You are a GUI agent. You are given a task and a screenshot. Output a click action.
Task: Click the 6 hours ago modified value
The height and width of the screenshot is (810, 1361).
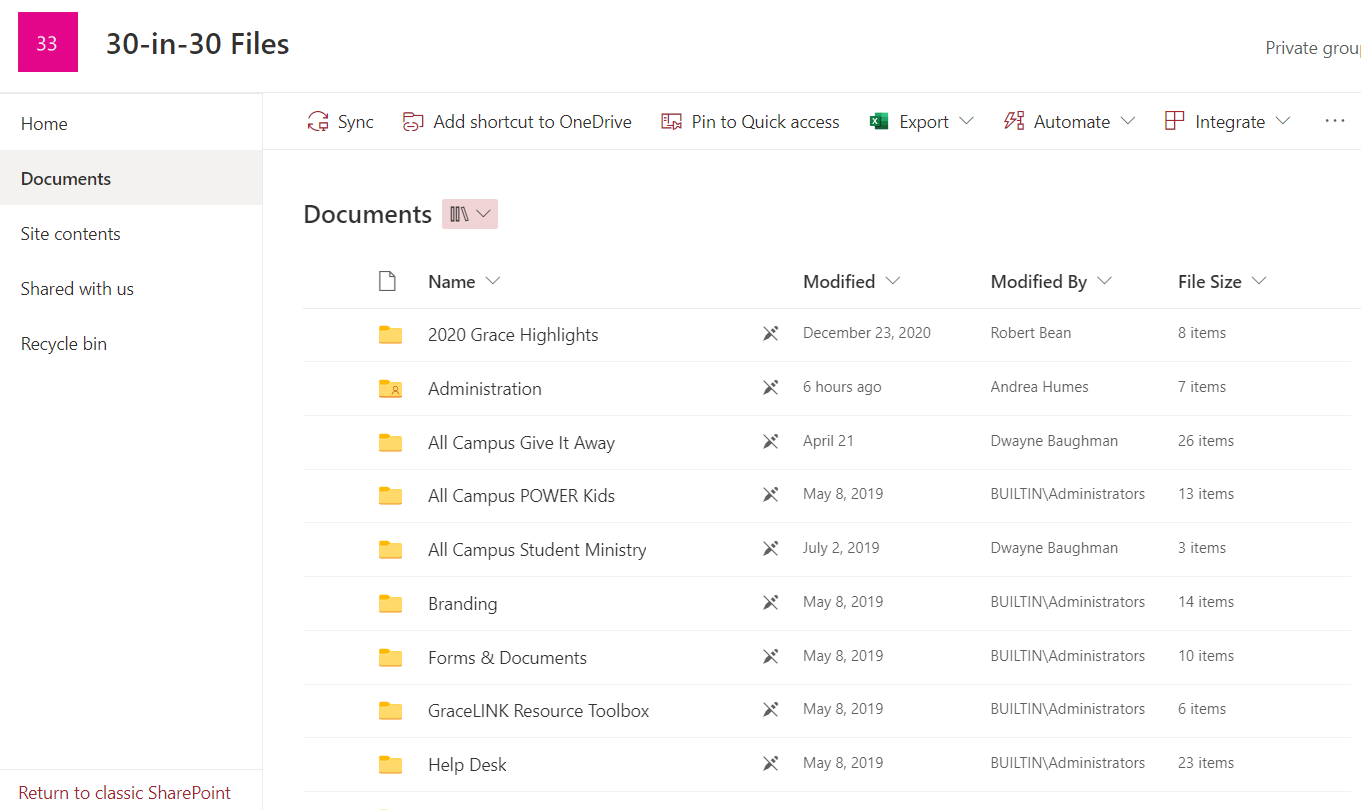pos(842,387)
